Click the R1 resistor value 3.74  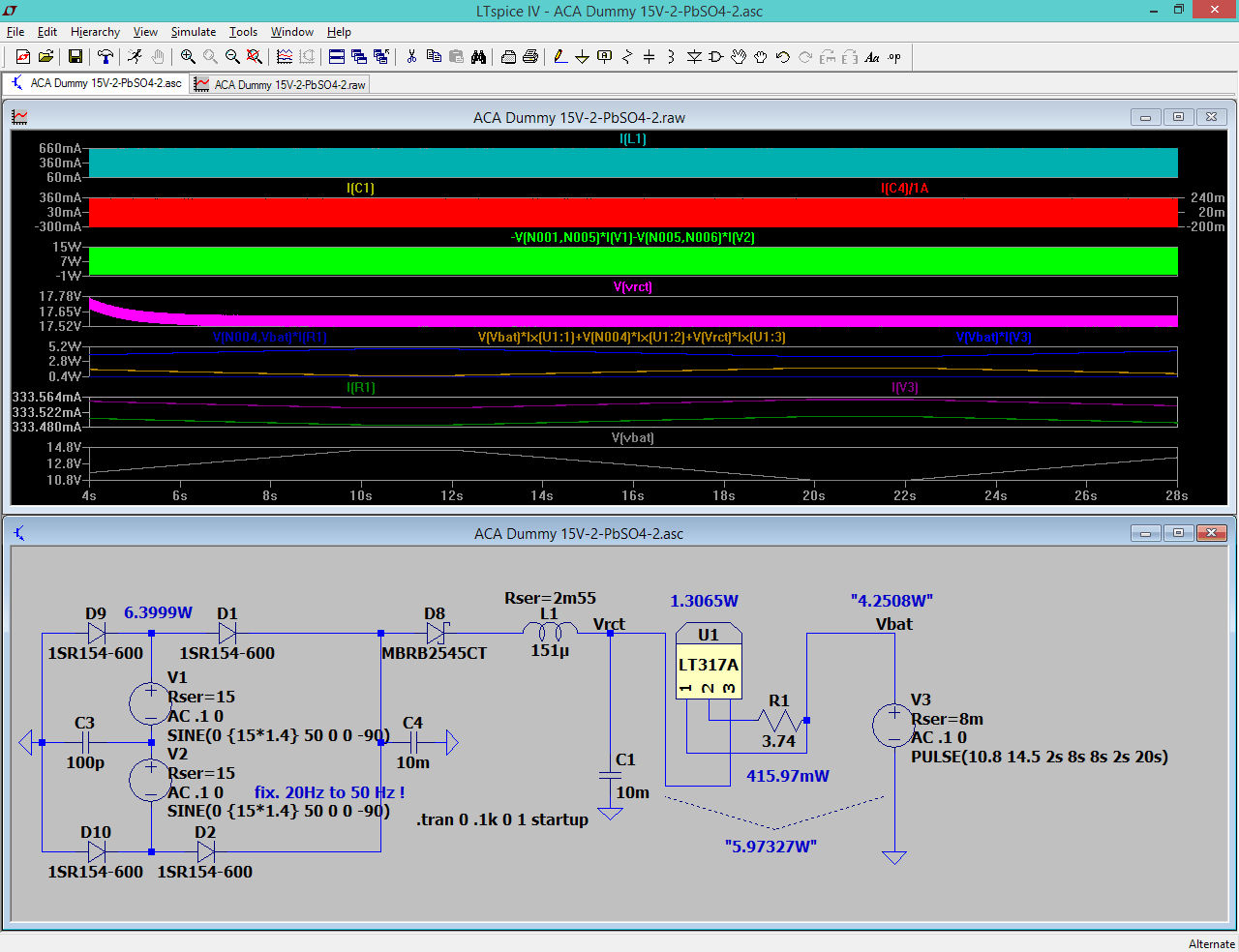click(778, 741)
